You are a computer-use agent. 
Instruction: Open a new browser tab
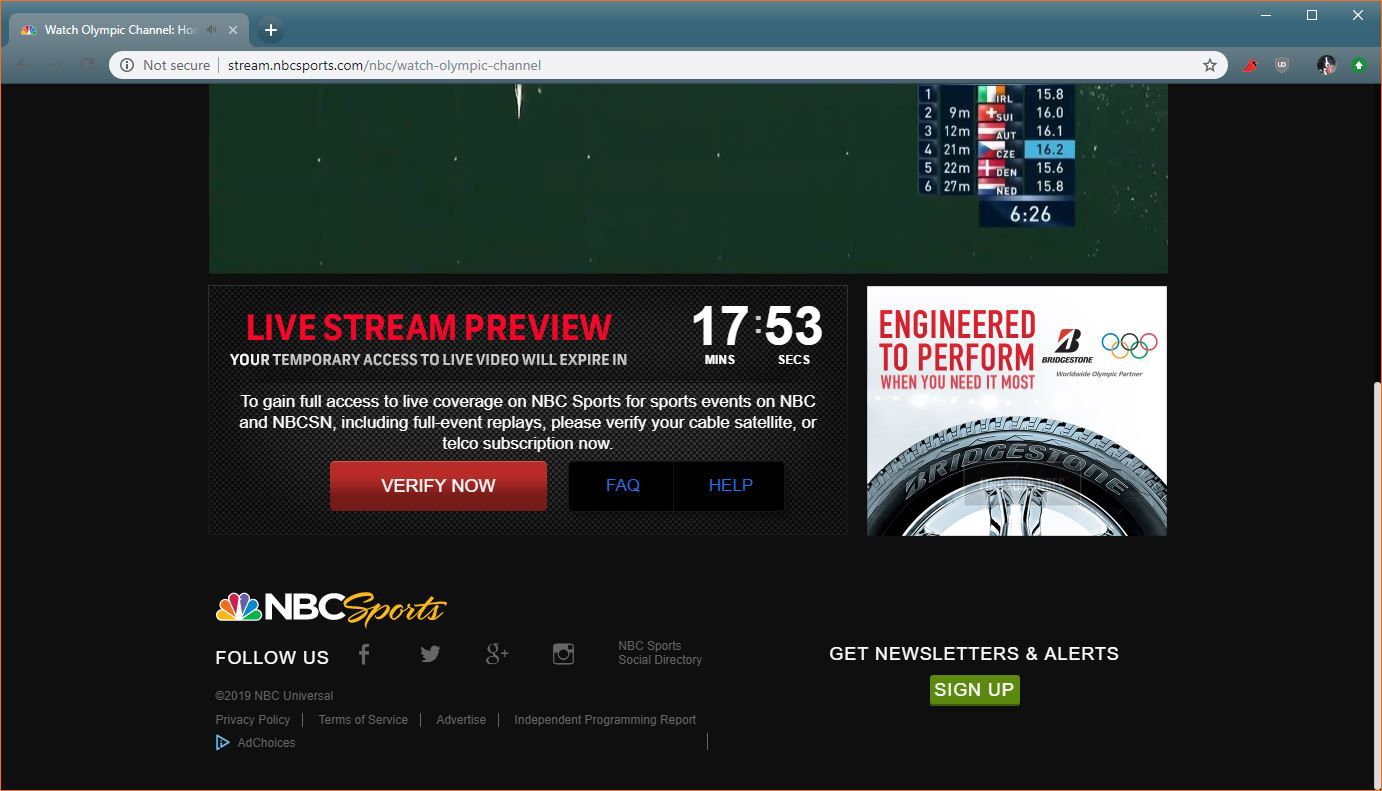(x=270, y=30)
